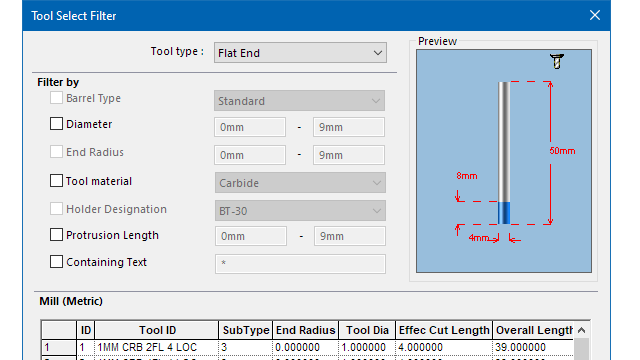
Task: Select the 1MM CRB 2FL 4 LOC tool
Action: click(157, 347)
